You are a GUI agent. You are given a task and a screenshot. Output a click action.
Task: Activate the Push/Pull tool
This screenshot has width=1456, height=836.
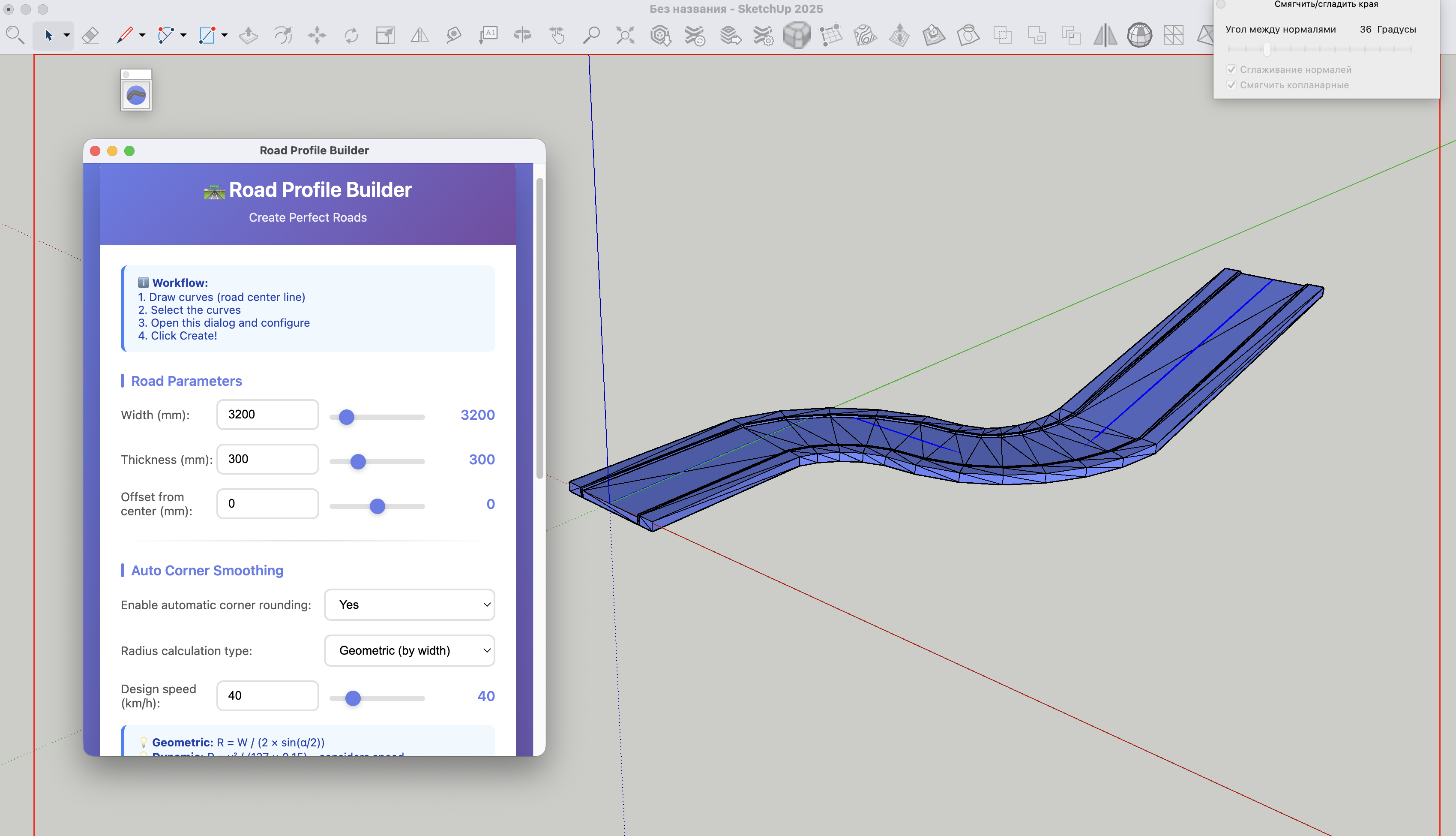pyautogui.click(x=249, y=36)
